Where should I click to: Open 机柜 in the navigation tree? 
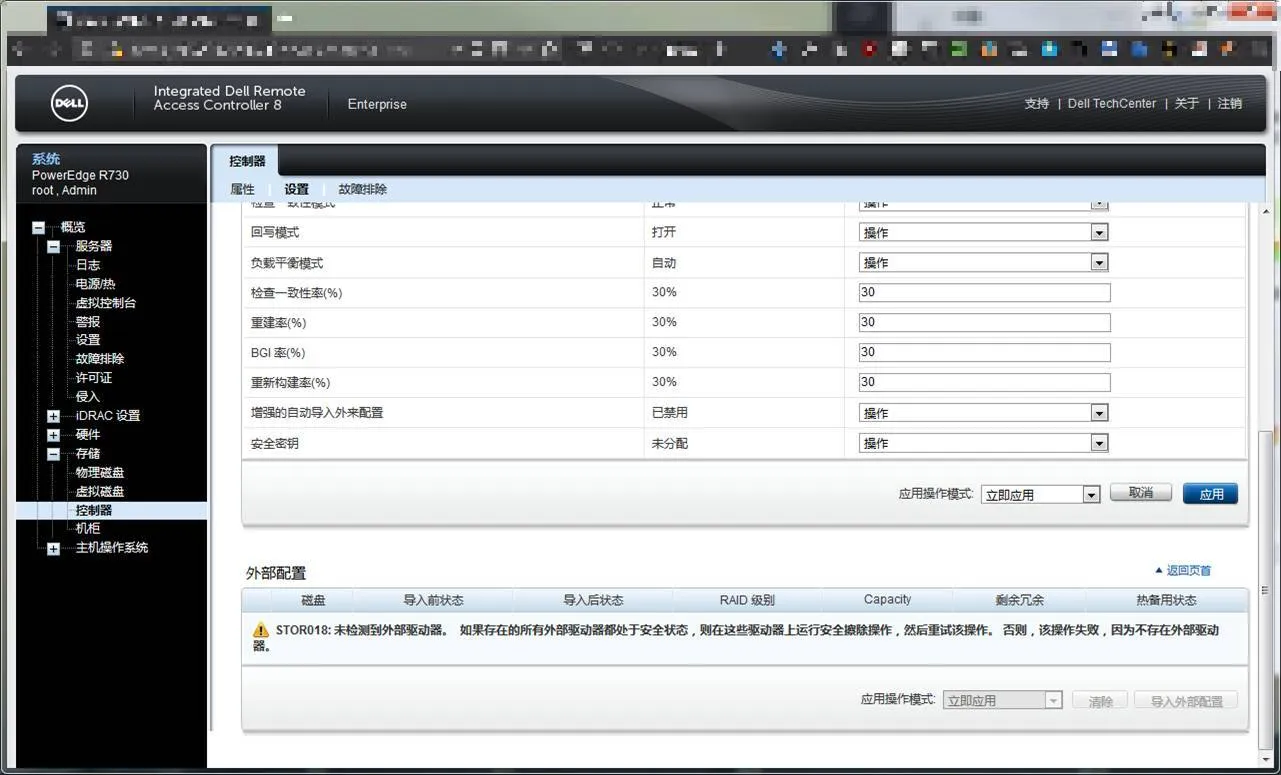pos(88,528)
